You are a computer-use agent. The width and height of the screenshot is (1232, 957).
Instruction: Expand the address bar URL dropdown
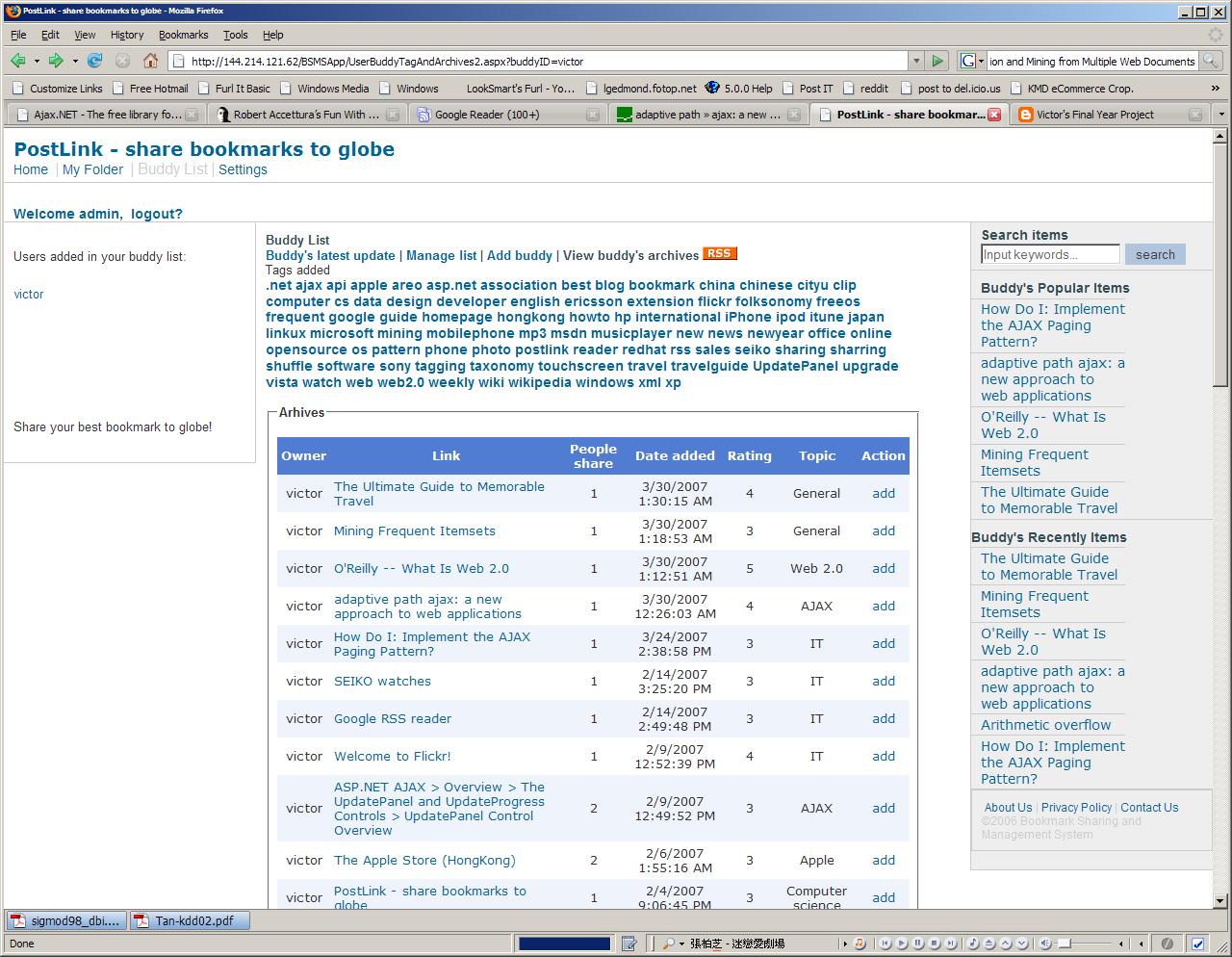(915, 61)
